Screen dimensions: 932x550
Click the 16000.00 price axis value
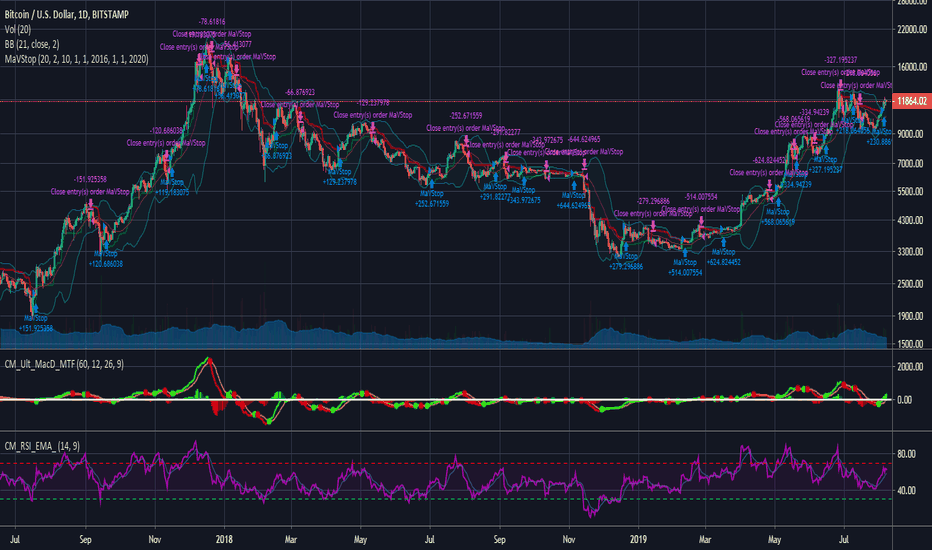click(x=911, y=67)
